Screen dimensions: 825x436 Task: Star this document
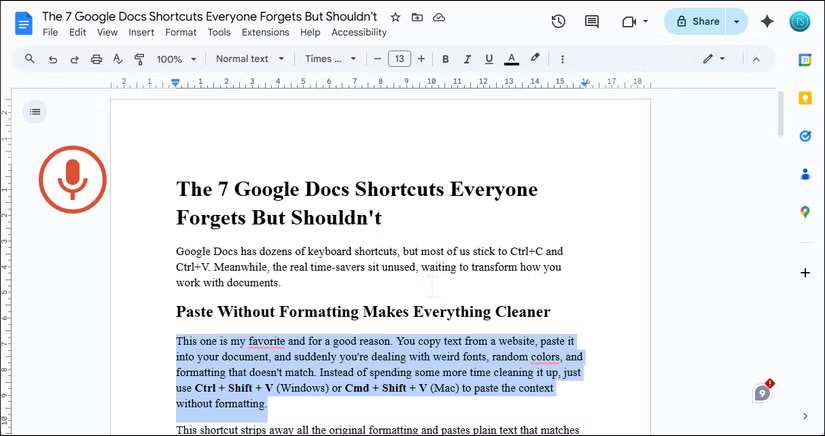395,18
